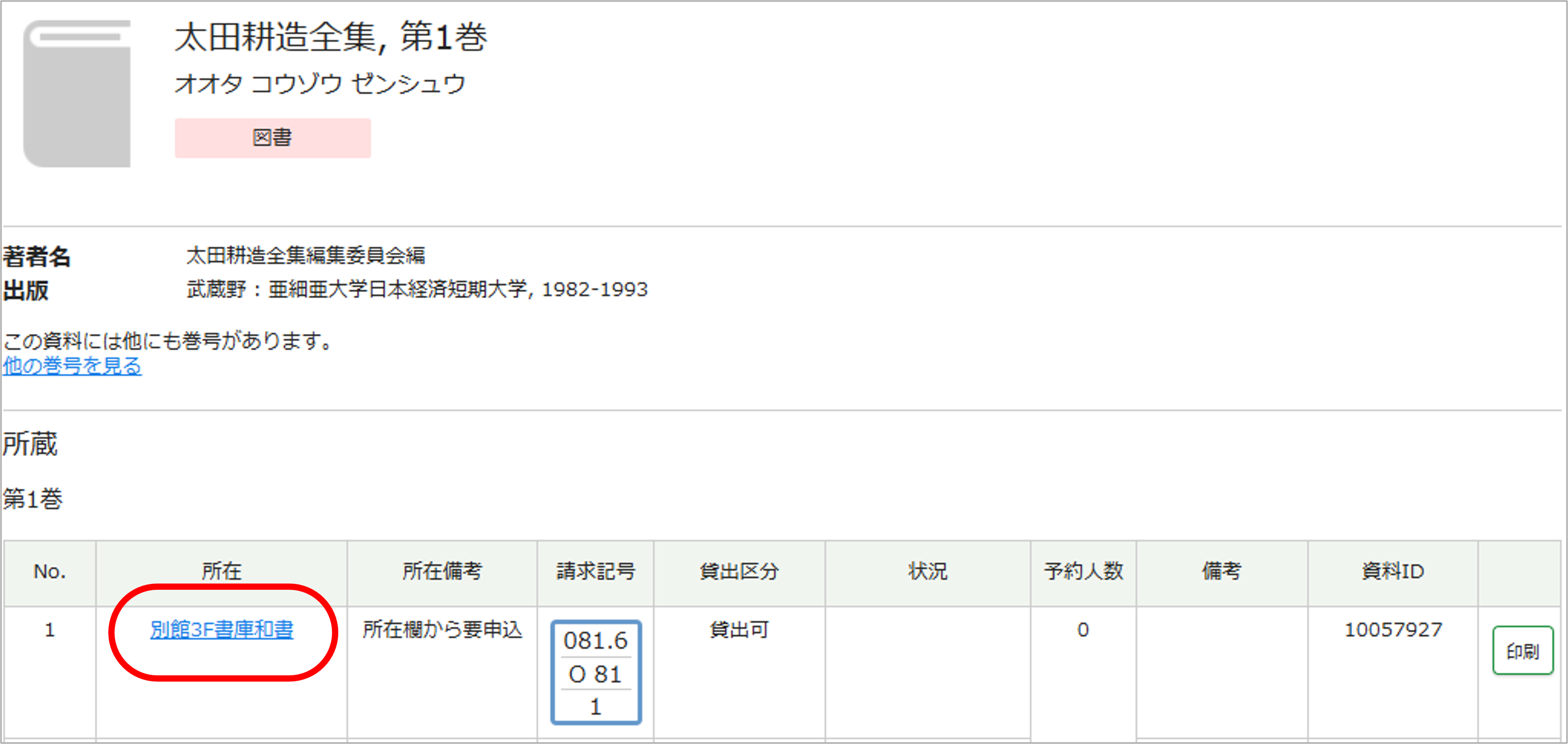Open the 別館3F書庫和書 location link
Viewport: 1568px width, 744px height.
[222, 629]
